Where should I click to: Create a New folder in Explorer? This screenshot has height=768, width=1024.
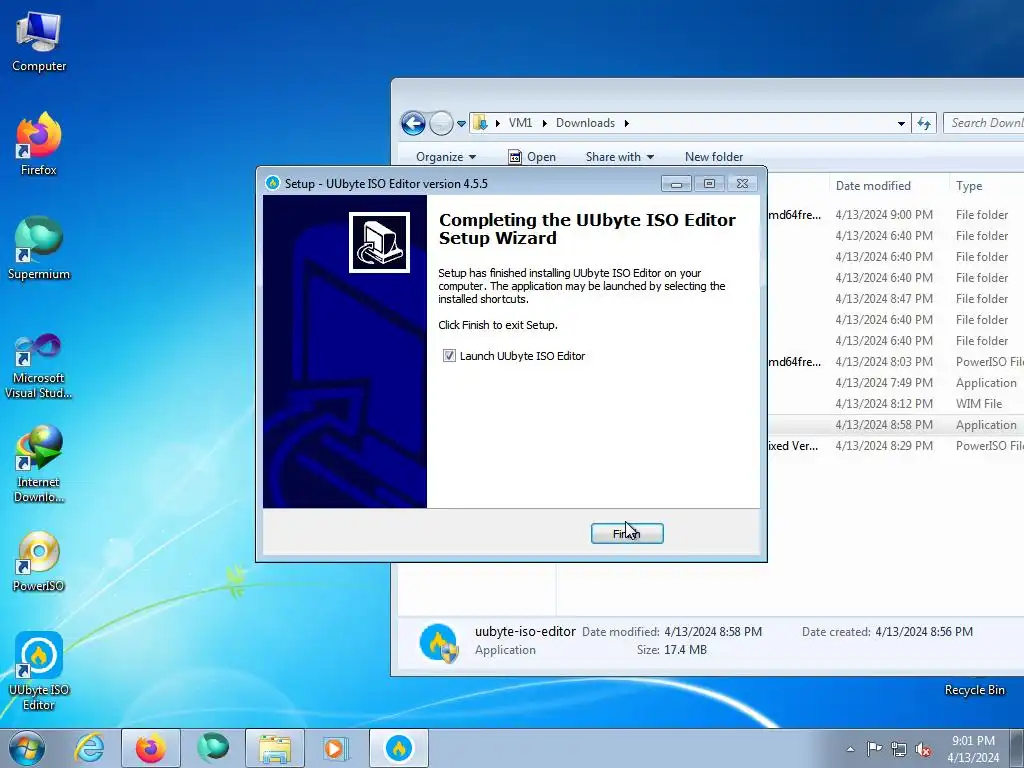tap(714, 157)
